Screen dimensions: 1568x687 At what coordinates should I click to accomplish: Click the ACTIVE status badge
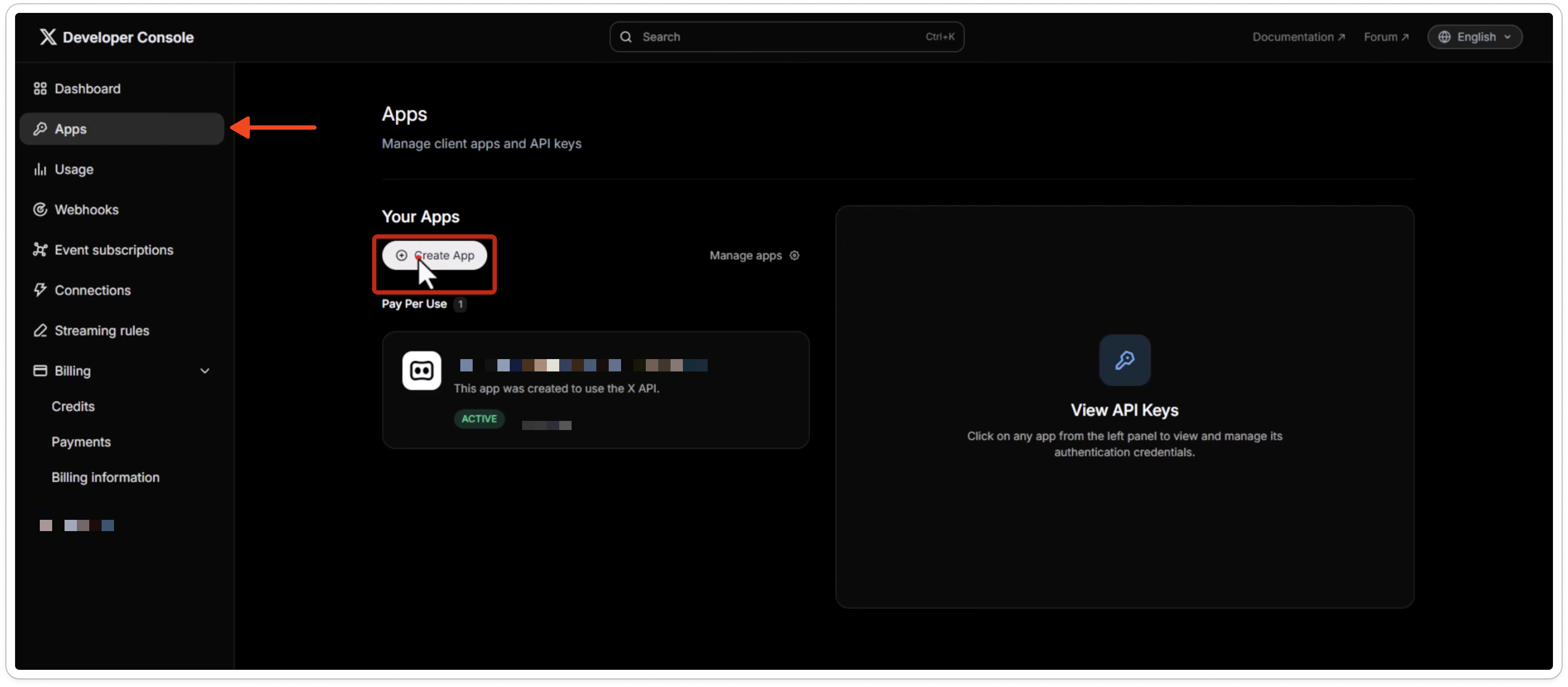[479, 419]
